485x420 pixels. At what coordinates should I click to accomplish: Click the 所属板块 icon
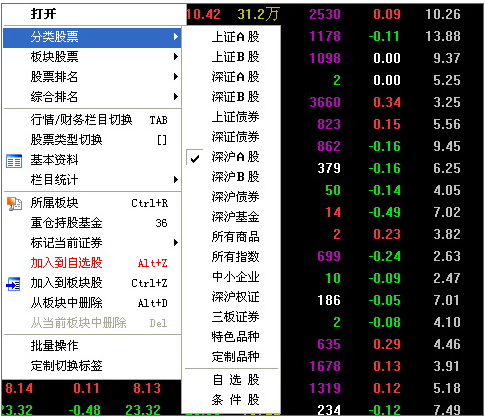(x=14, y=204)
